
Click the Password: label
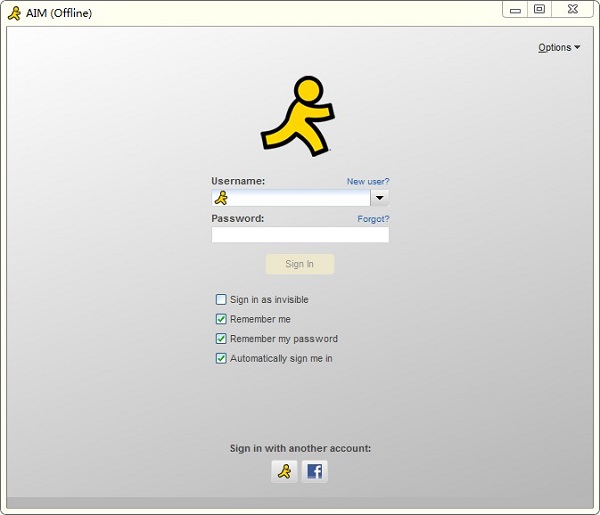[x=238, y=218]
